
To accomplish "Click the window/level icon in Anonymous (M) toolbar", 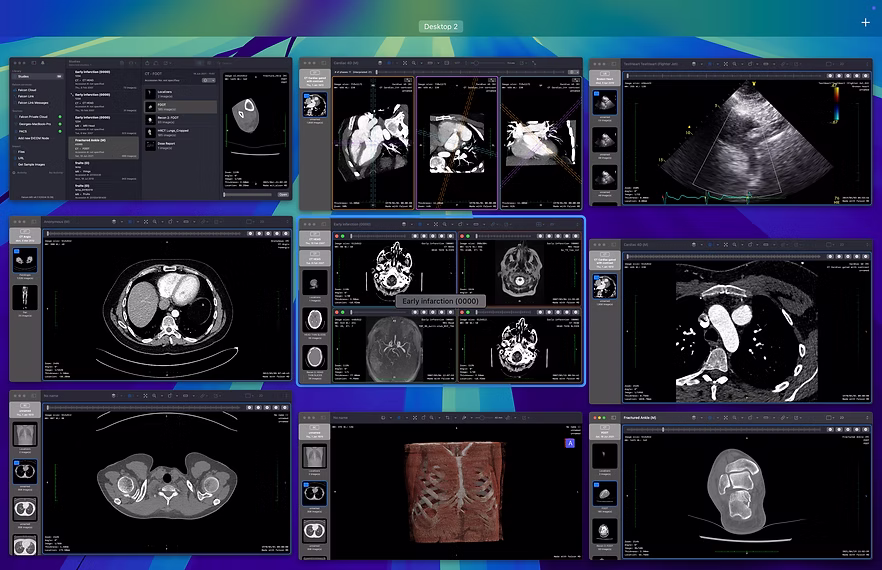I will [x=114, y=222].
